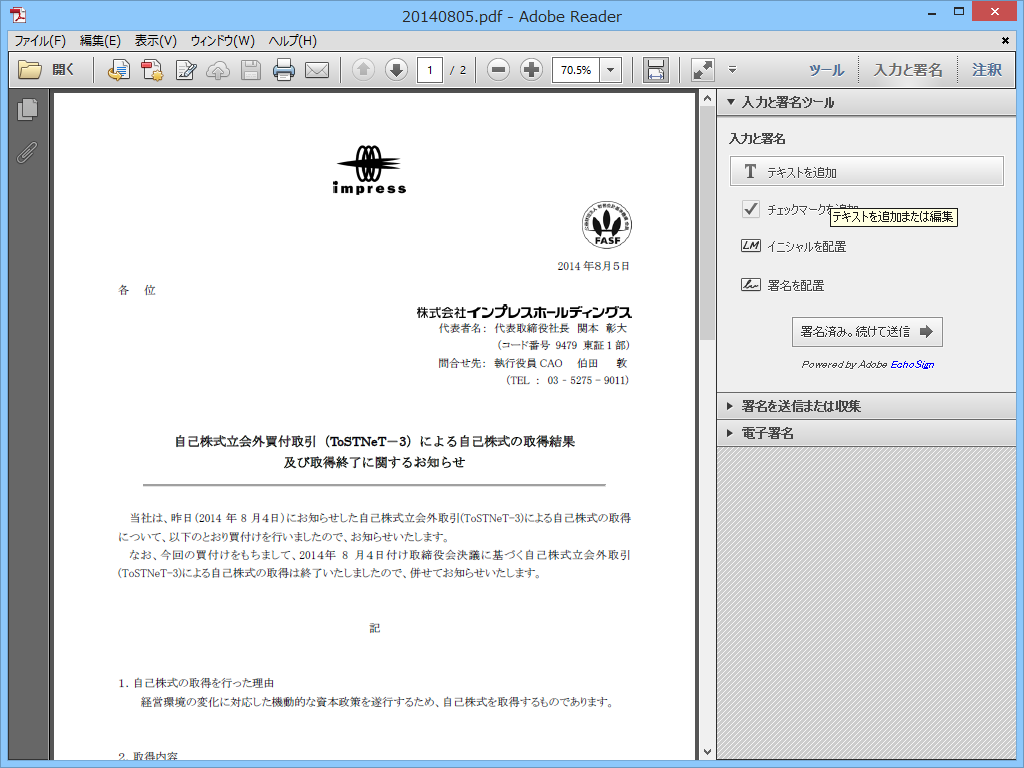Click the テキストを追加 button
Image resolution: width=1024 pixels, height=768 pixels.
tap(867, 171)
